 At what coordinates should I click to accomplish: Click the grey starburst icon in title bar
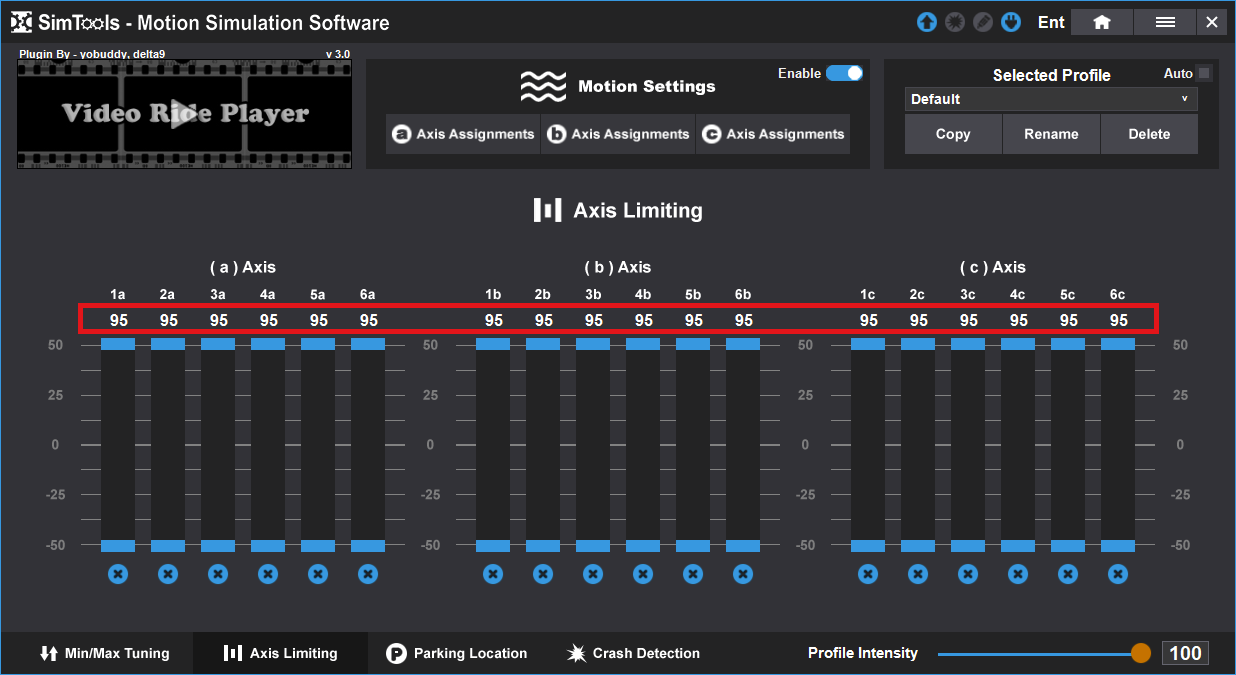955,22
